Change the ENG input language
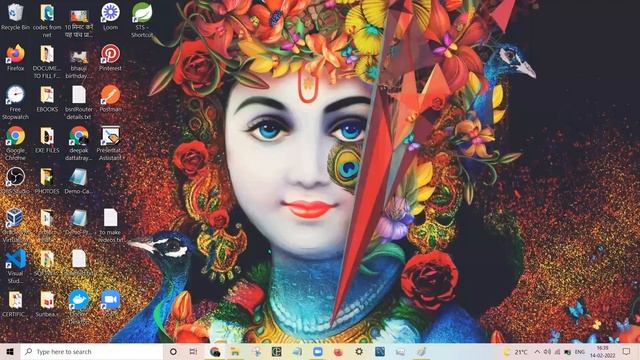Image resolution: width=640 pixels, height=360 pixels. 579,351
